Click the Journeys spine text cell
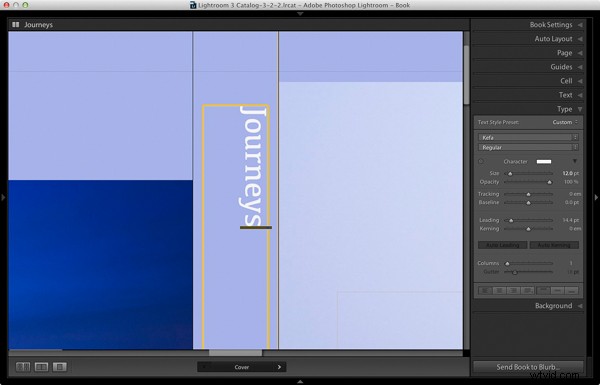This screenshot has width=600, height=385. point(236,227)
